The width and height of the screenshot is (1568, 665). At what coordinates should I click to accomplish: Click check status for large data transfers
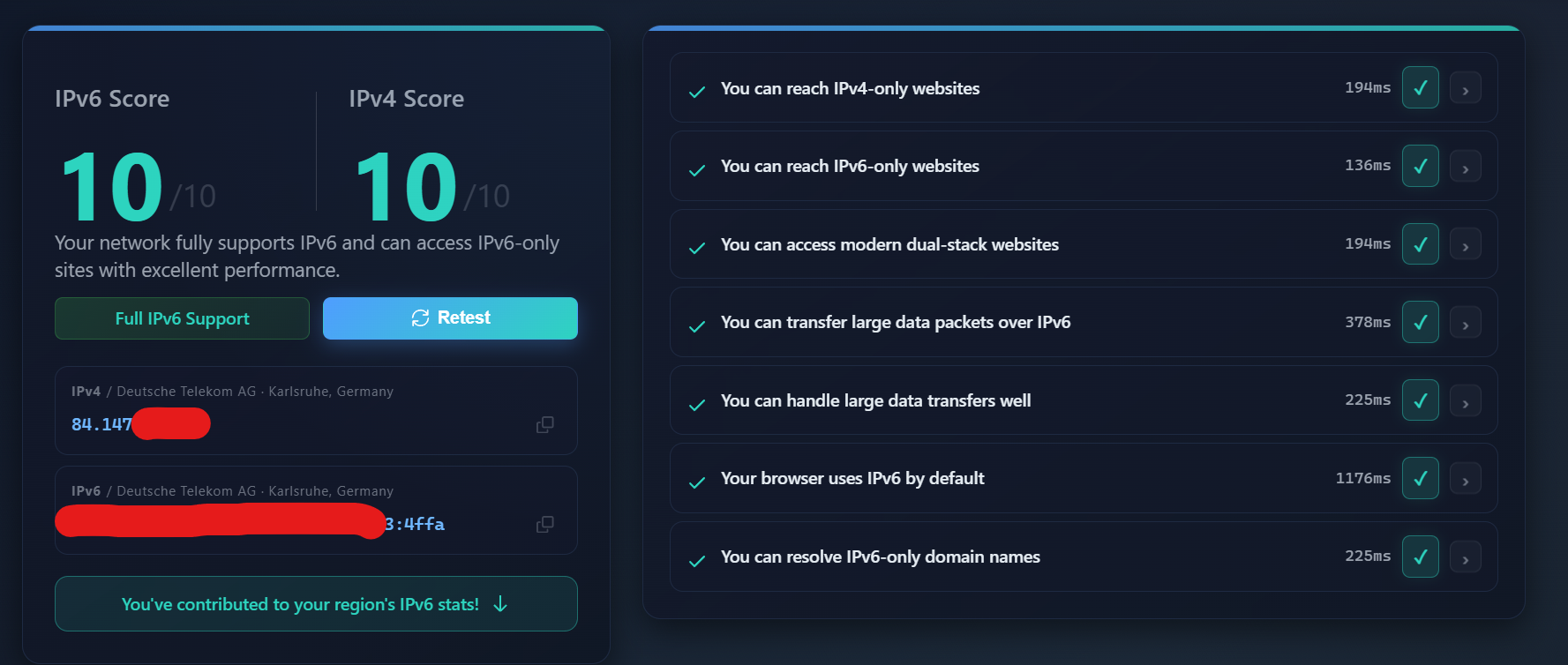[1420, 400]
